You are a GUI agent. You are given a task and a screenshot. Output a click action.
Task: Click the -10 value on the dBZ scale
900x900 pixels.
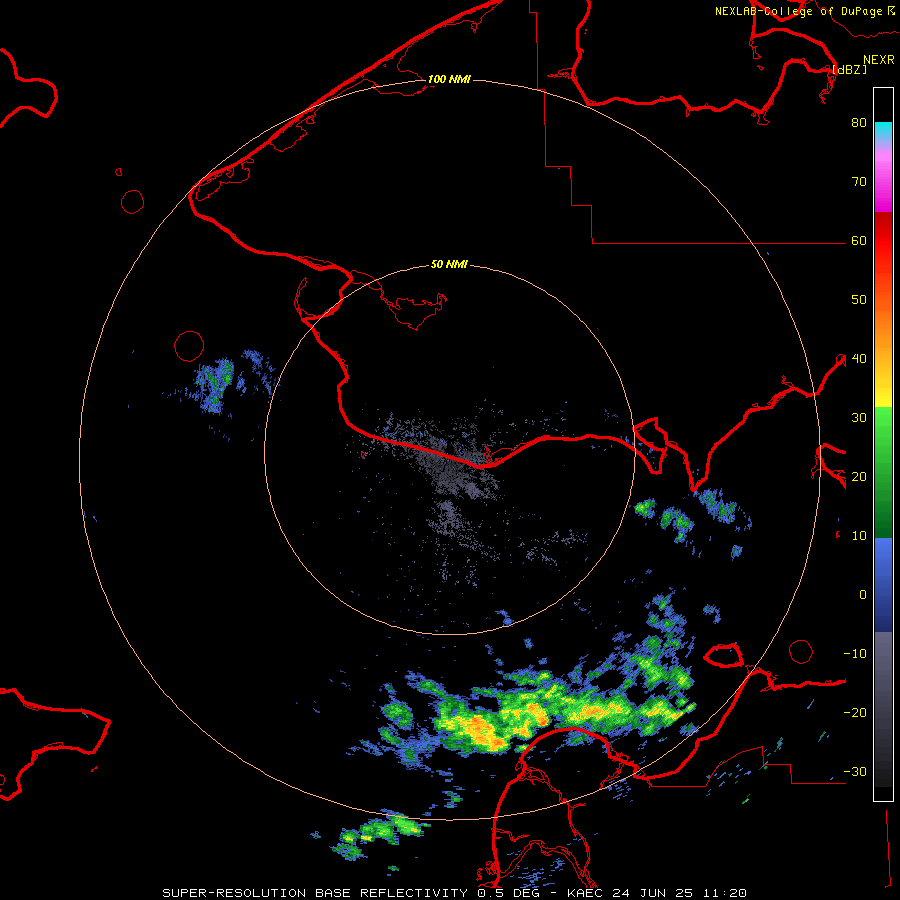(x=855, y=654)
